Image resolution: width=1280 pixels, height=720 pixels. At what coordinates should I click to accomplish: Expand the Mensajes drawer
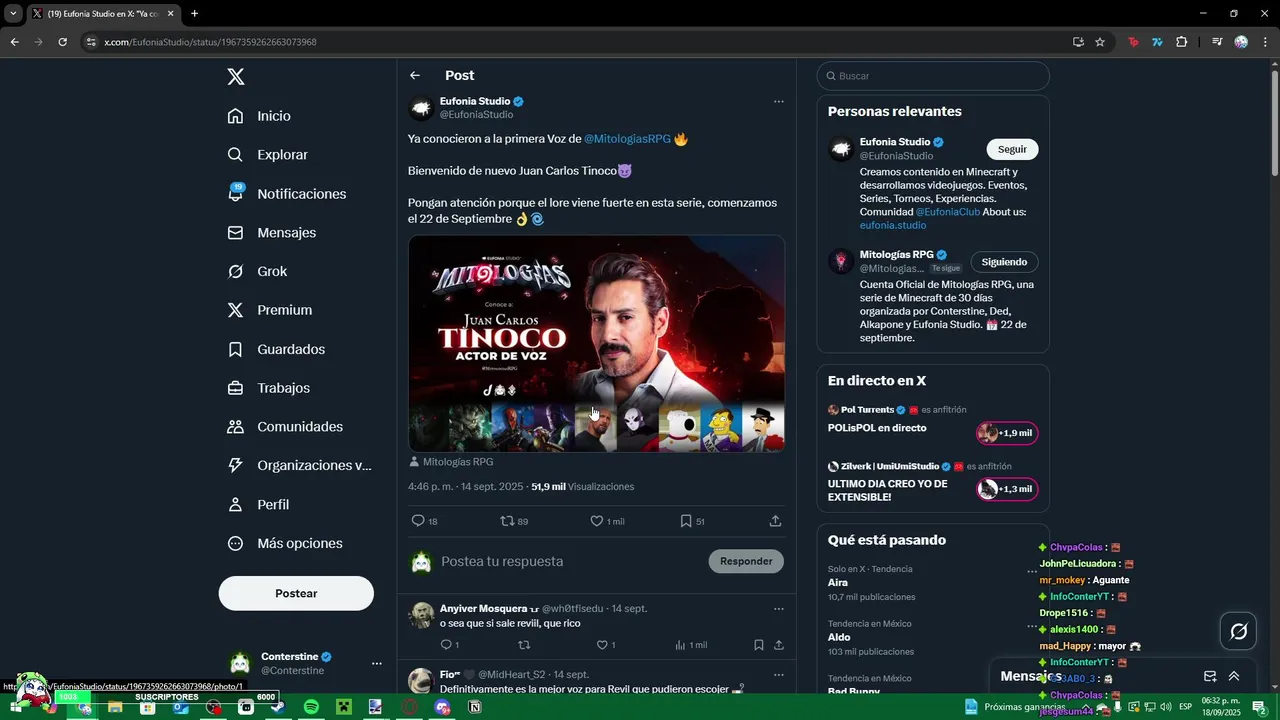coord(1234,676)
